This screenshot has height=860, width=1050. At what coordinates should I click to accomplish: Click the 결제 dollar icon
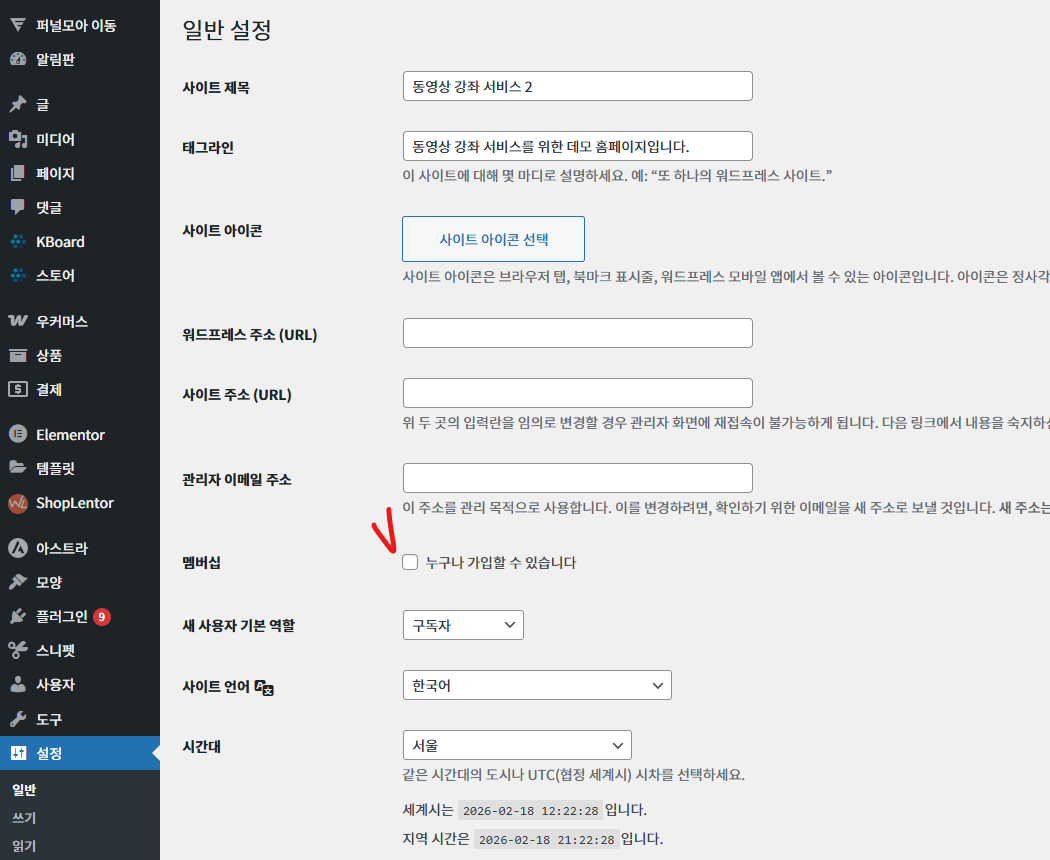click(18, 389)
